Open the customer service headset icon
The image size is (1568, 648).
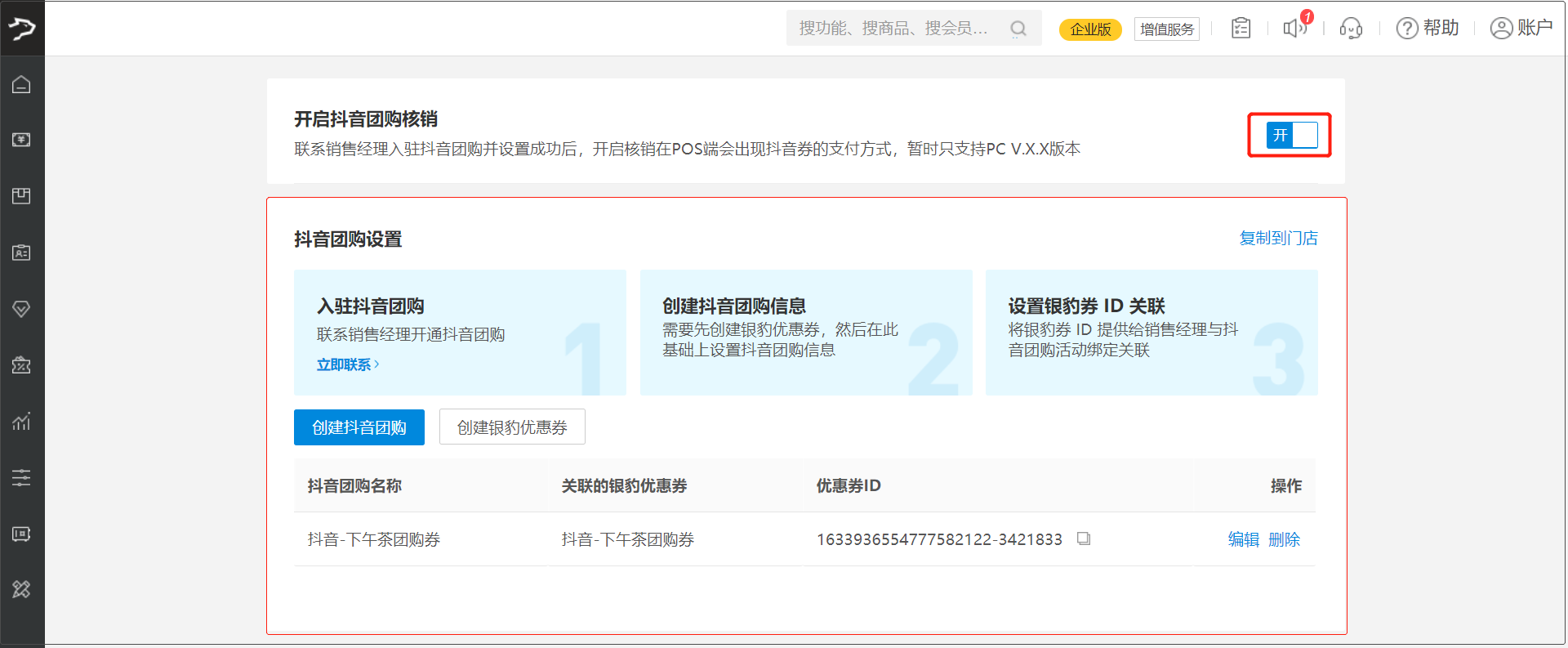pos(1351,29)
